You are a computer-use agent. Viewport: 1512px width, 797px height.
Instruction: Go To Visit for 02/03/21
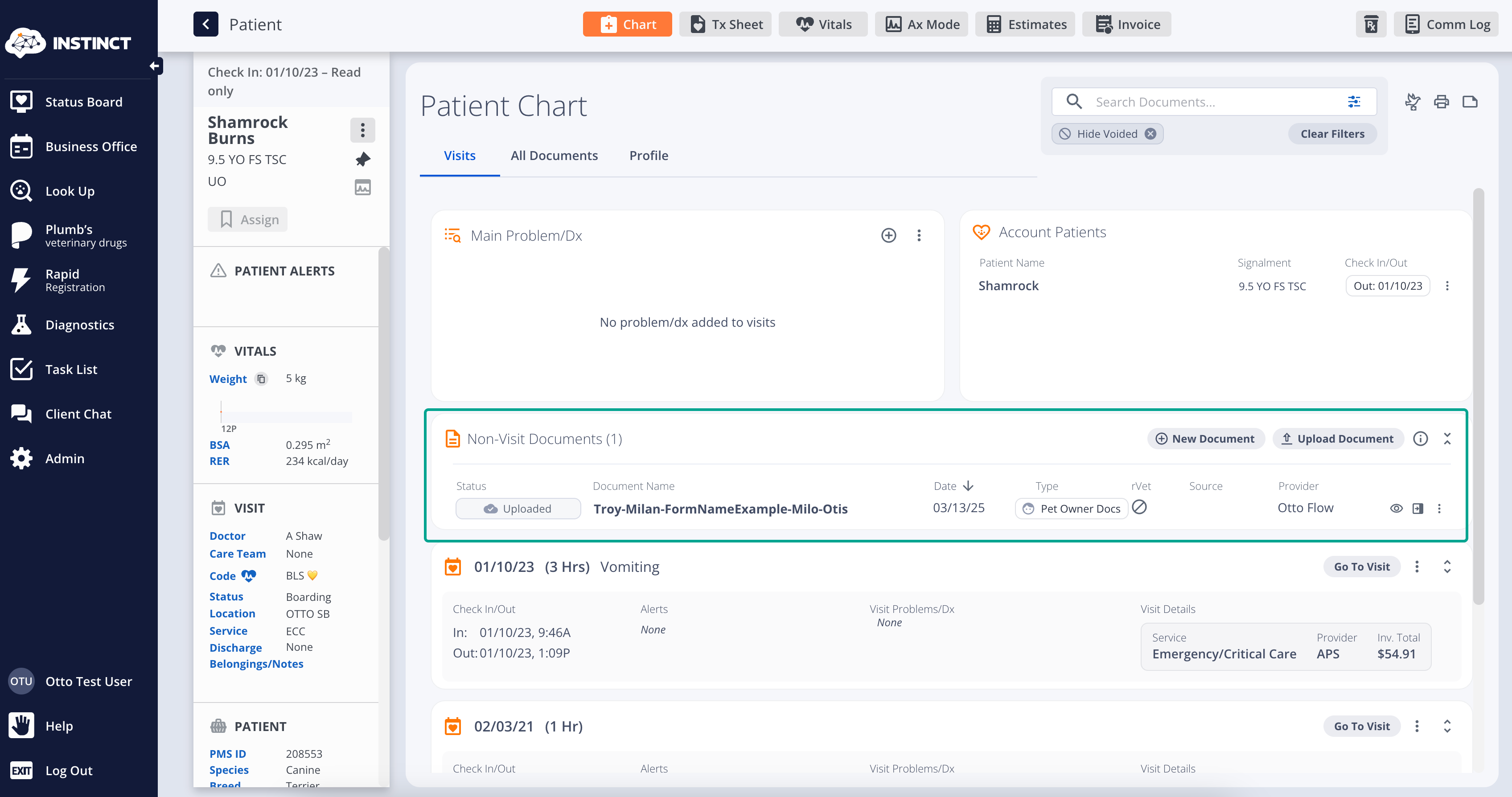click(x=1361, y=726)
